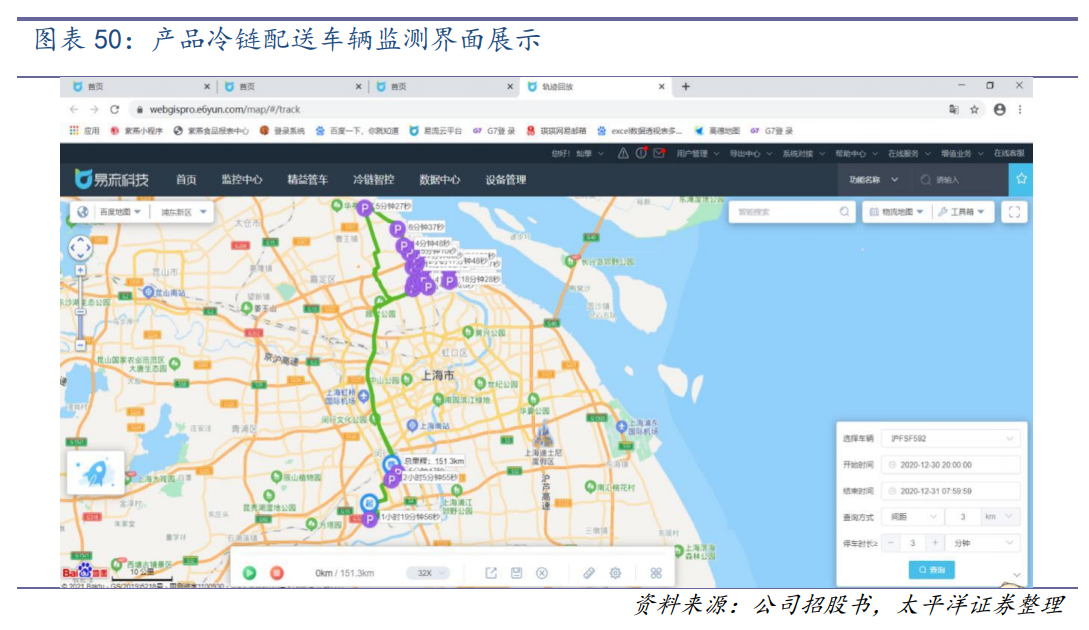Toggle the fullscreen map button
Viewport: 1089px width, 630px height.
[x=1014, y=212]
